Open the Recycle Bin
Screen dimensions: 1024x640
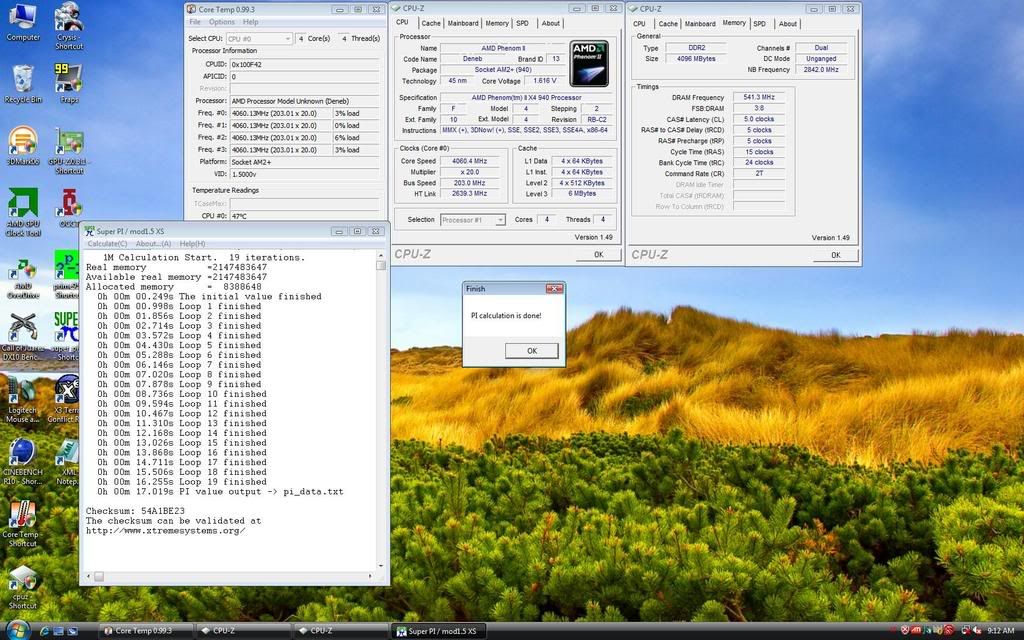pos(23,84)
